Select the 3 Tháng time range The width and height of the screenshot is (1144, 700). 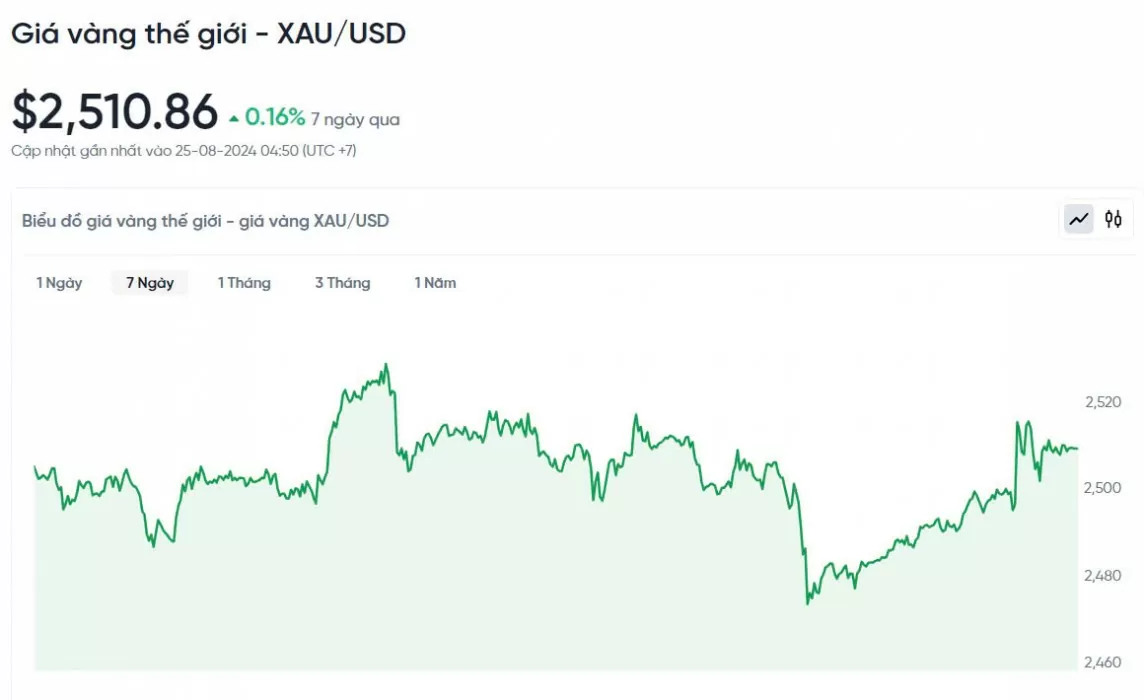[x=342, y=282]
